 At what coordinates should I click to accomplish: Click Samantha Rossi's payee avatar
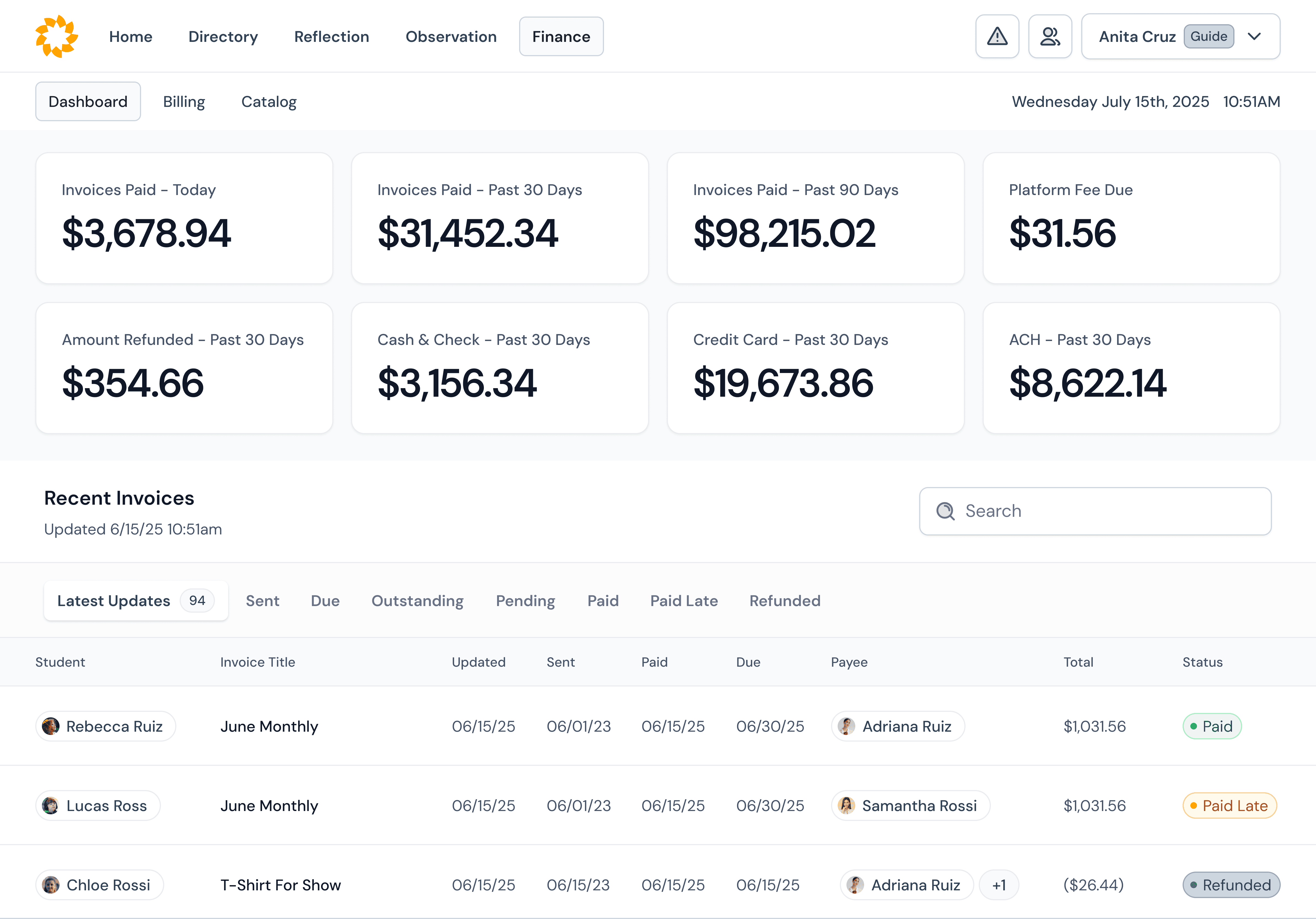pyautogui.click(x=846, y=806)
